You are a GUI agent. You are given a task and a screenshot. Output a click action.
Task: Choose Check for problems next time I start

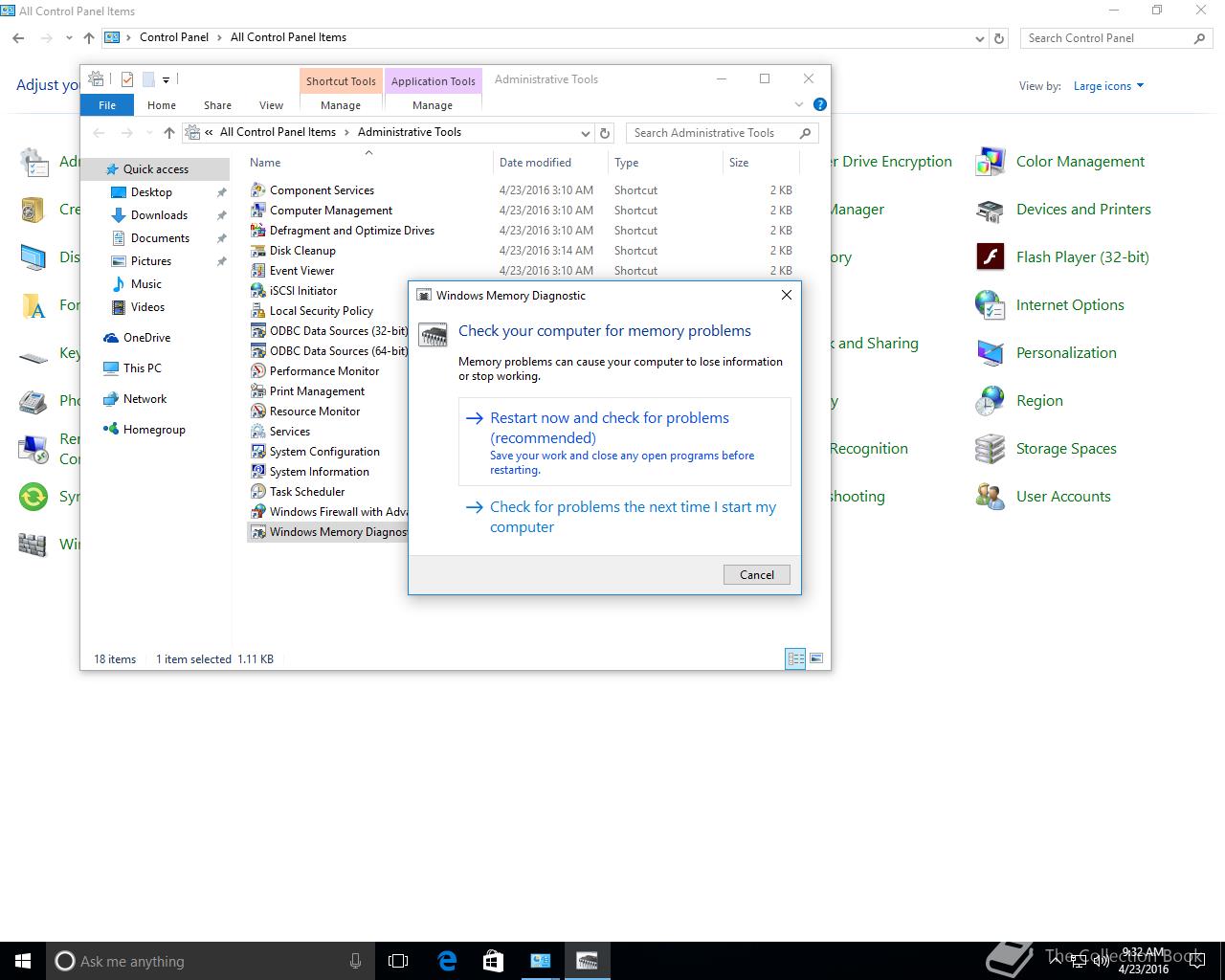pyautogui.click(x=625, y=517)
